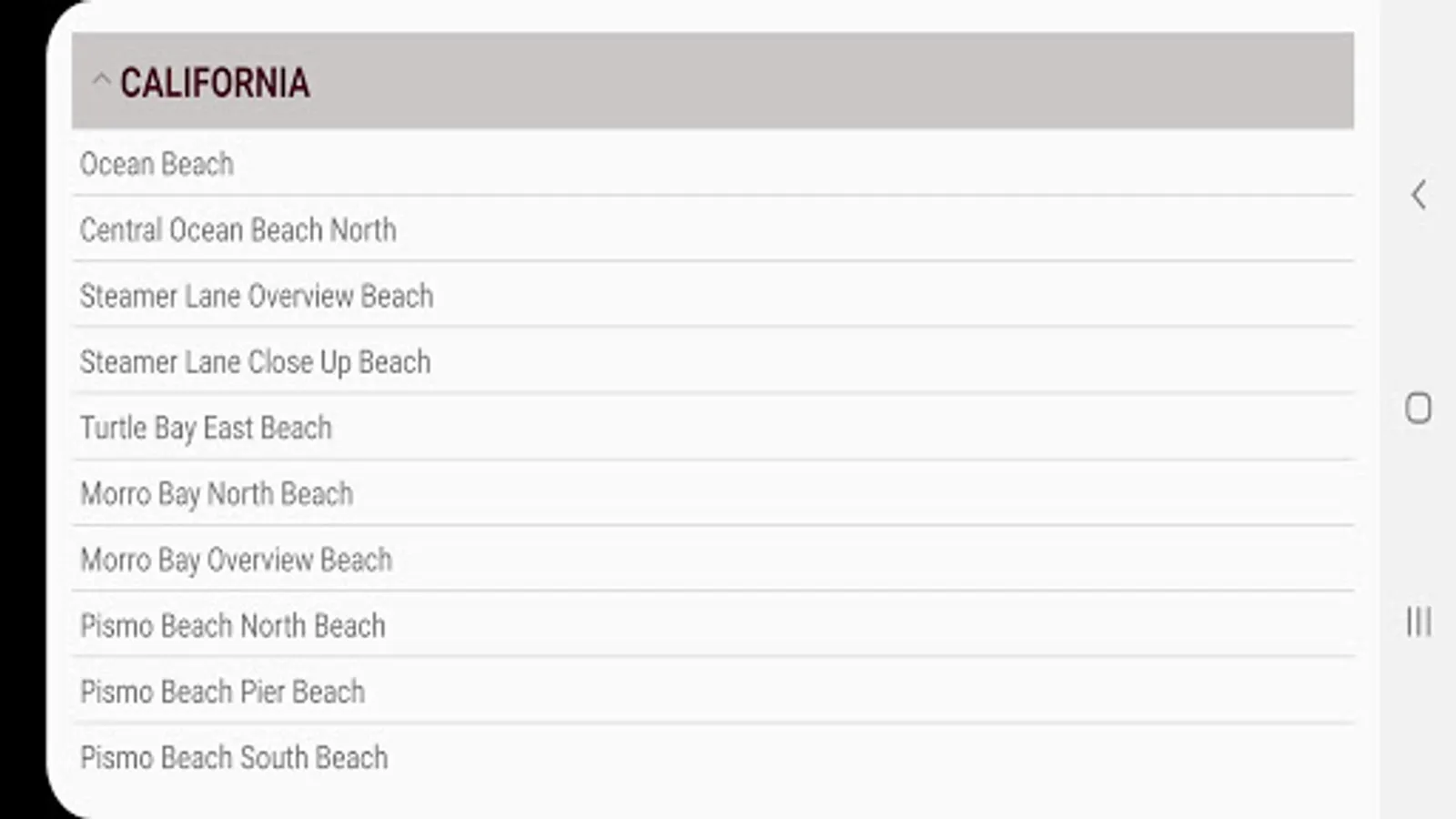Open Pismo Beach North Beach

coord(233,626)
